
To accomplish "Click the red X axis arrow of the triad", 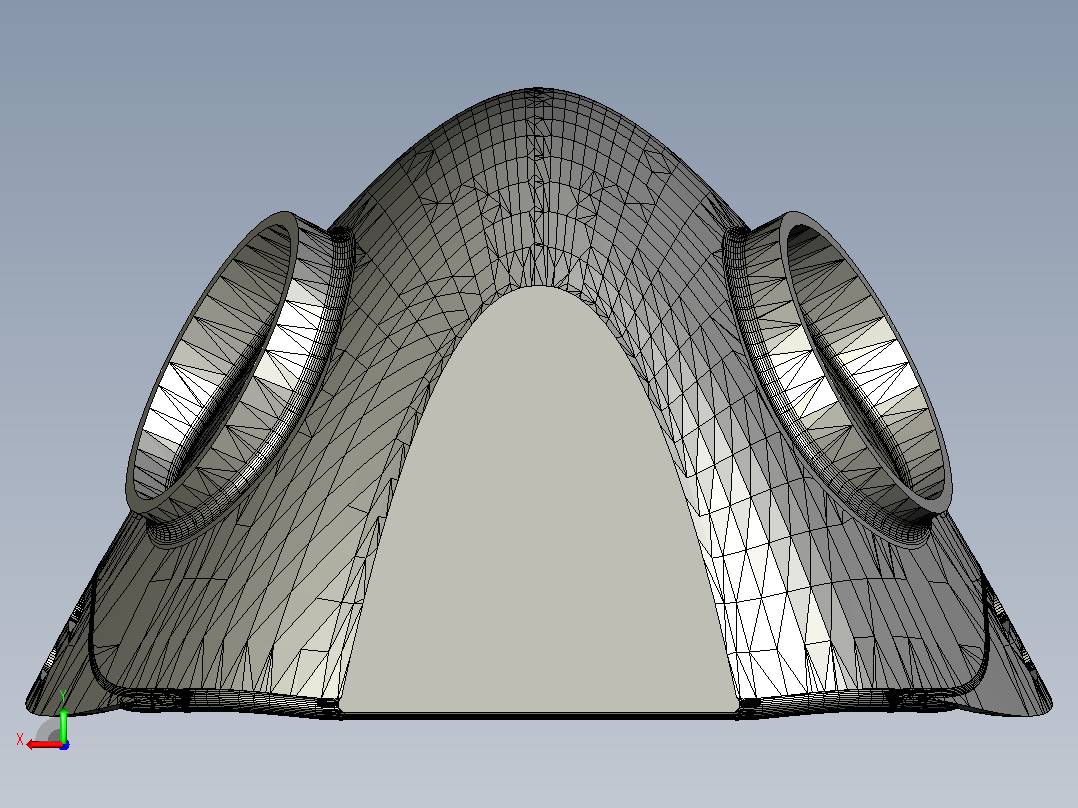I will 45,745.
